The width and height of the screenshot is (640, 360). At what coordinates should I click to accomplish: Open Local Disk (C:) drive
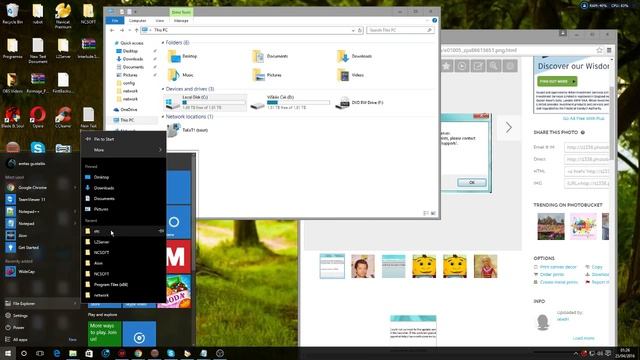(205, 102)
